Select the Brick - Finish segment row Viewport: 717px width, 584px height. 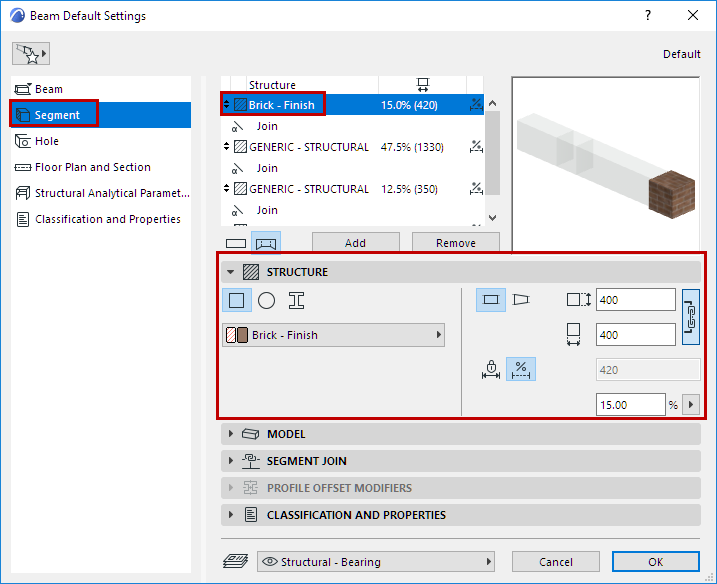point(352,105)
